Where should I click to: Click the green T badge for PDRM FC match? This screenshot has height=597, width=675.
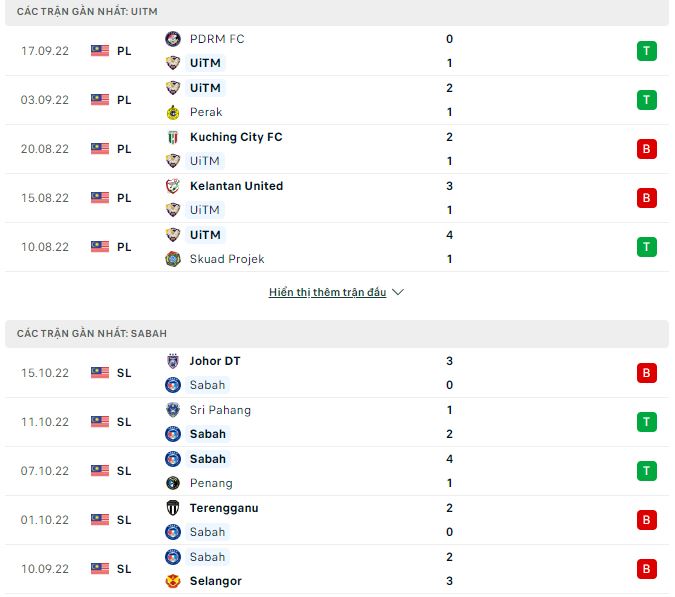(647, 51)
